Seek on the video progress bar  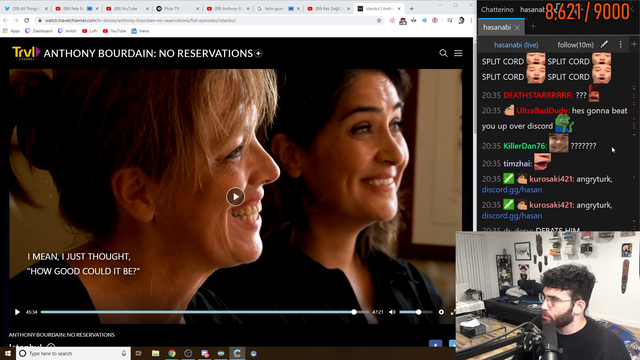[x=204, y=312]
